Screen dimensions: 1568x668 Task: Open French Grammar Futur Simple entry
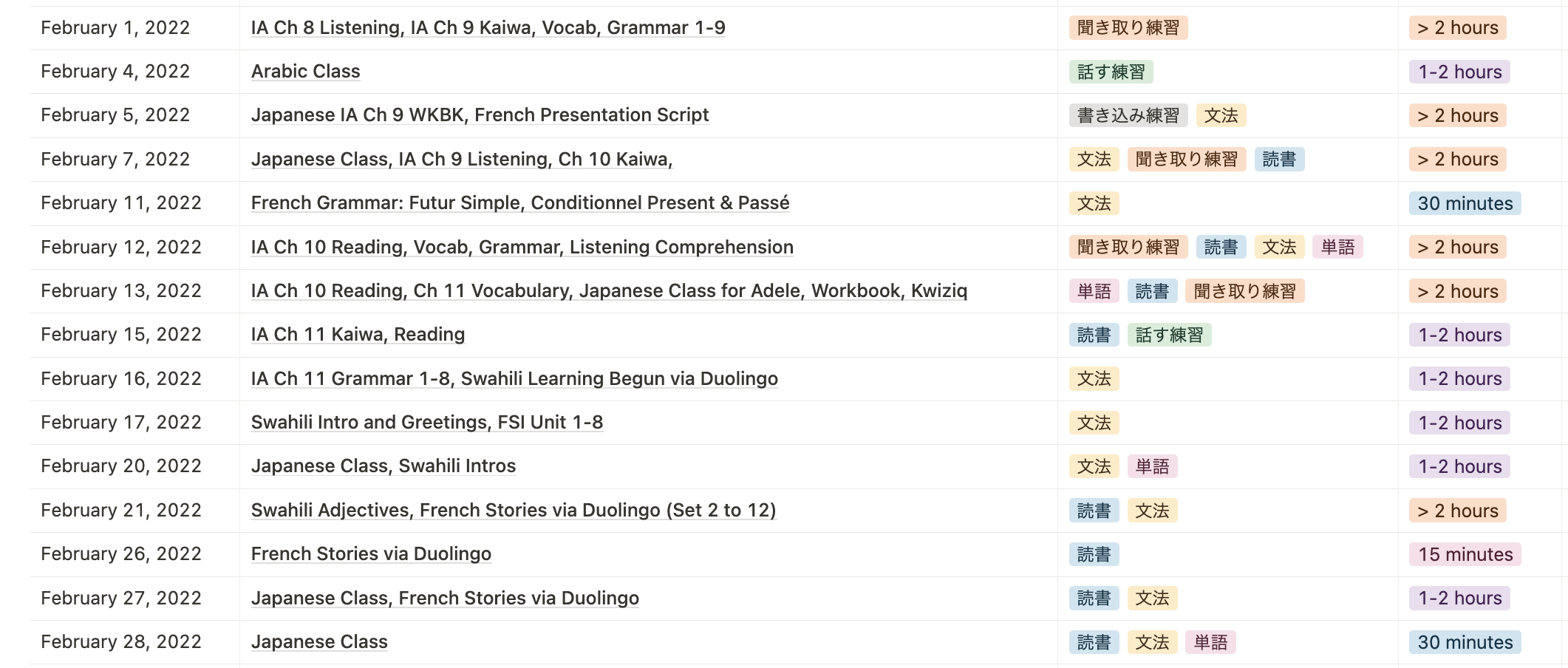pyautogui.click(x=519, y=203)
